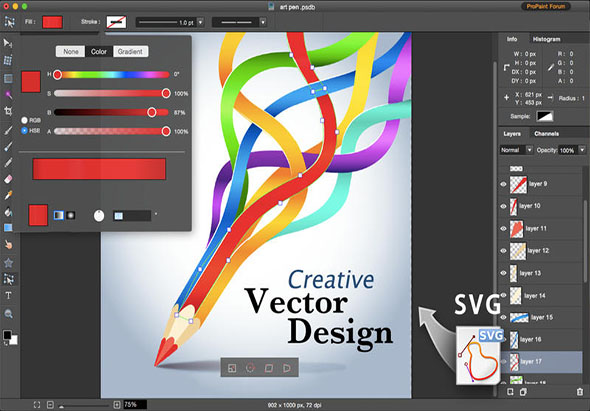Delete the layer with trash icon
590x411 pixels.
coord(580,392)
